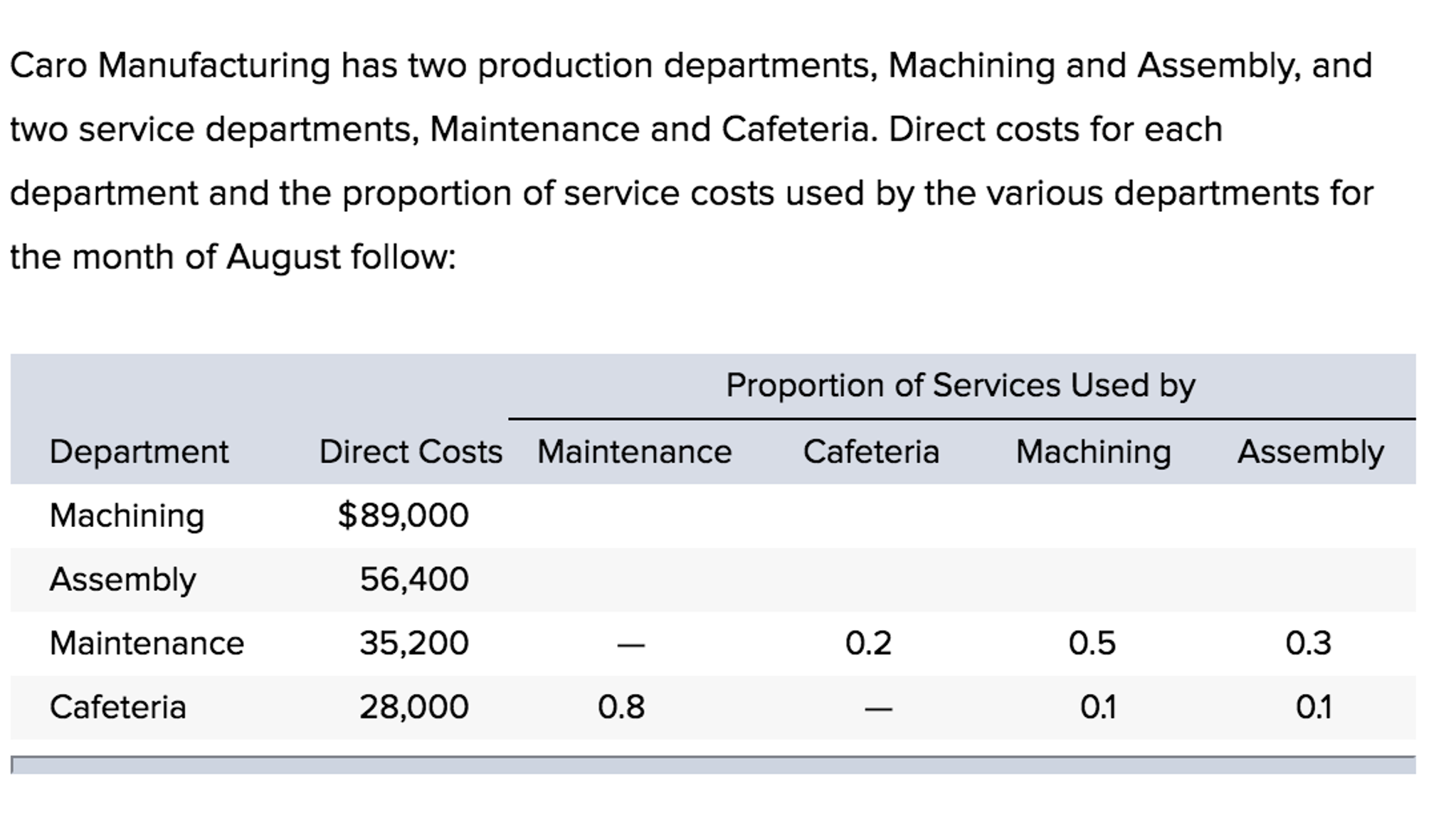1456x830 pixels.
Task: Click the 'Cafeteria' row label
Action: click(117, 708)
